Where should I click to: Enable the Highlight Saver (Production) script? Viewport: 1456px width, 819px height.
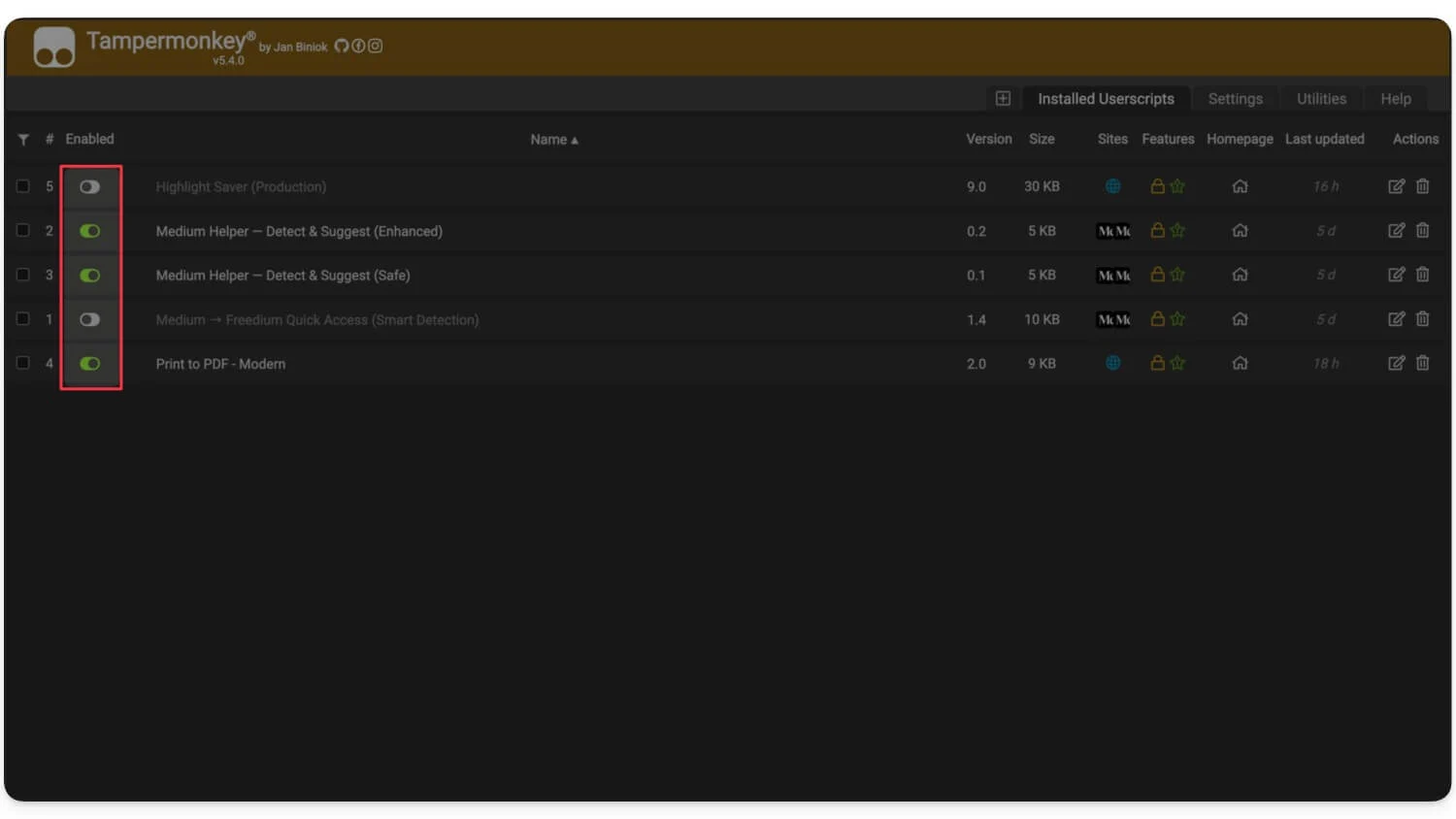click(90, 186)
